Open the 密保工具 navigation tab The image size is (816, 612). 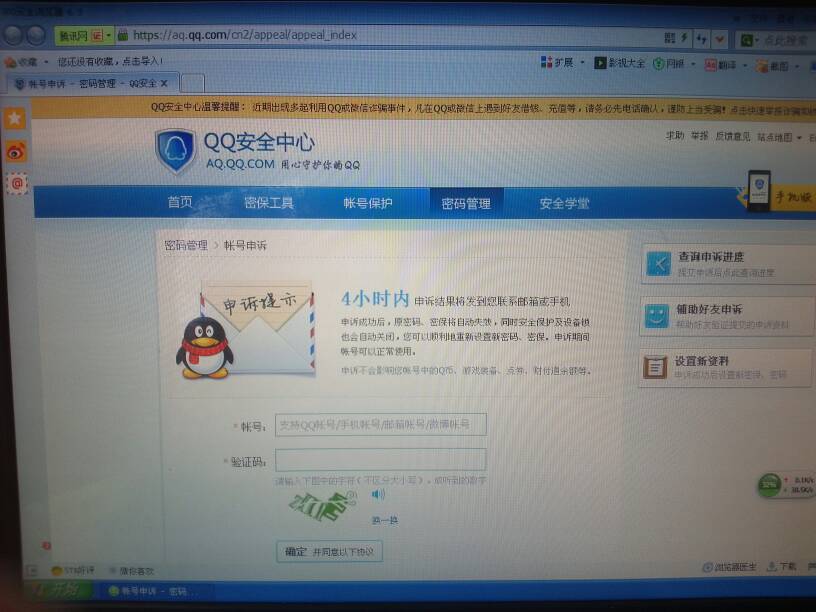tap(269, 203)
